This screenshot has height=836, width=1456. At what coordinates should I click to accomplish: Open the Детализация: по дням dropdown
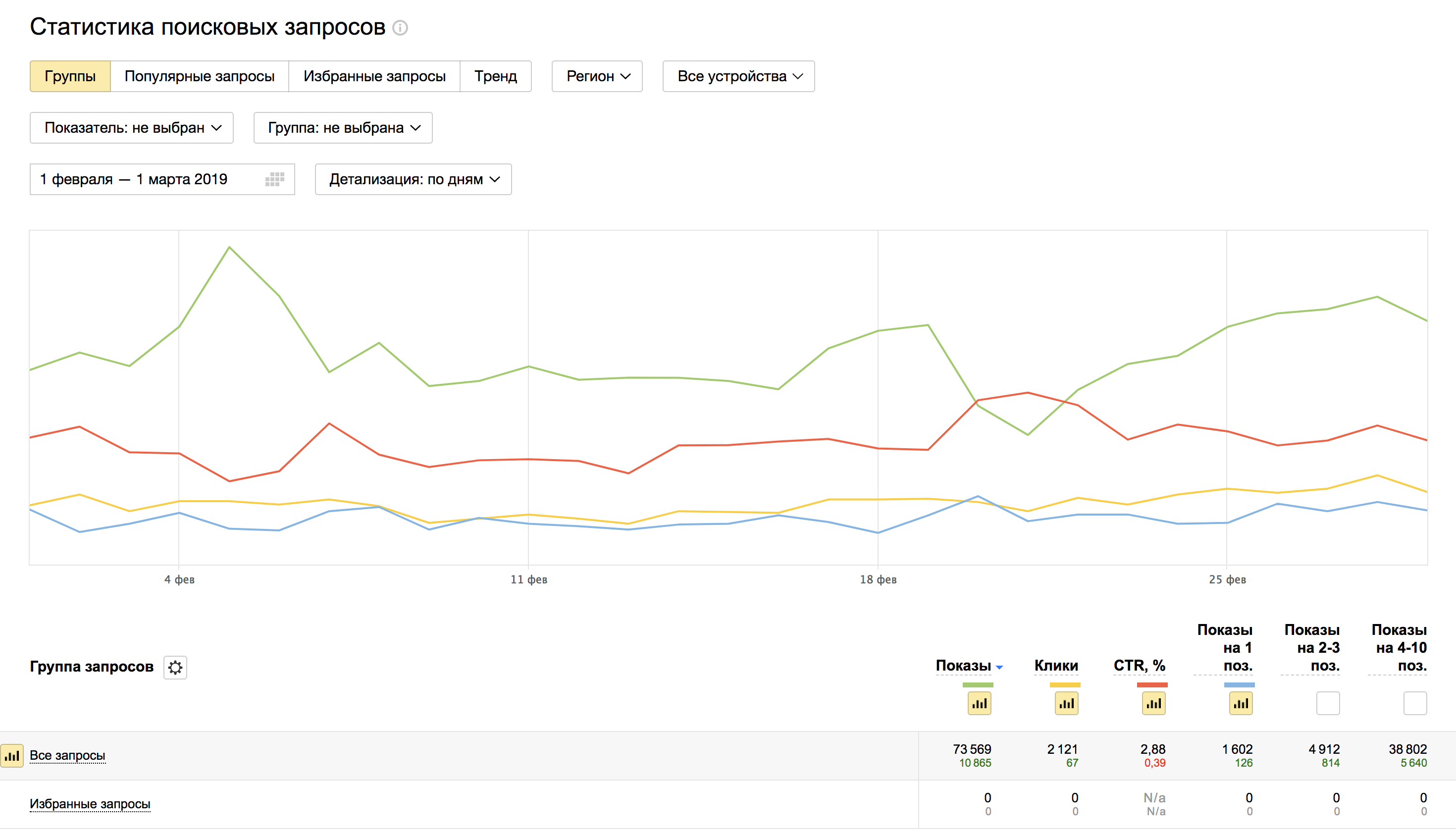tap(413, 180)
